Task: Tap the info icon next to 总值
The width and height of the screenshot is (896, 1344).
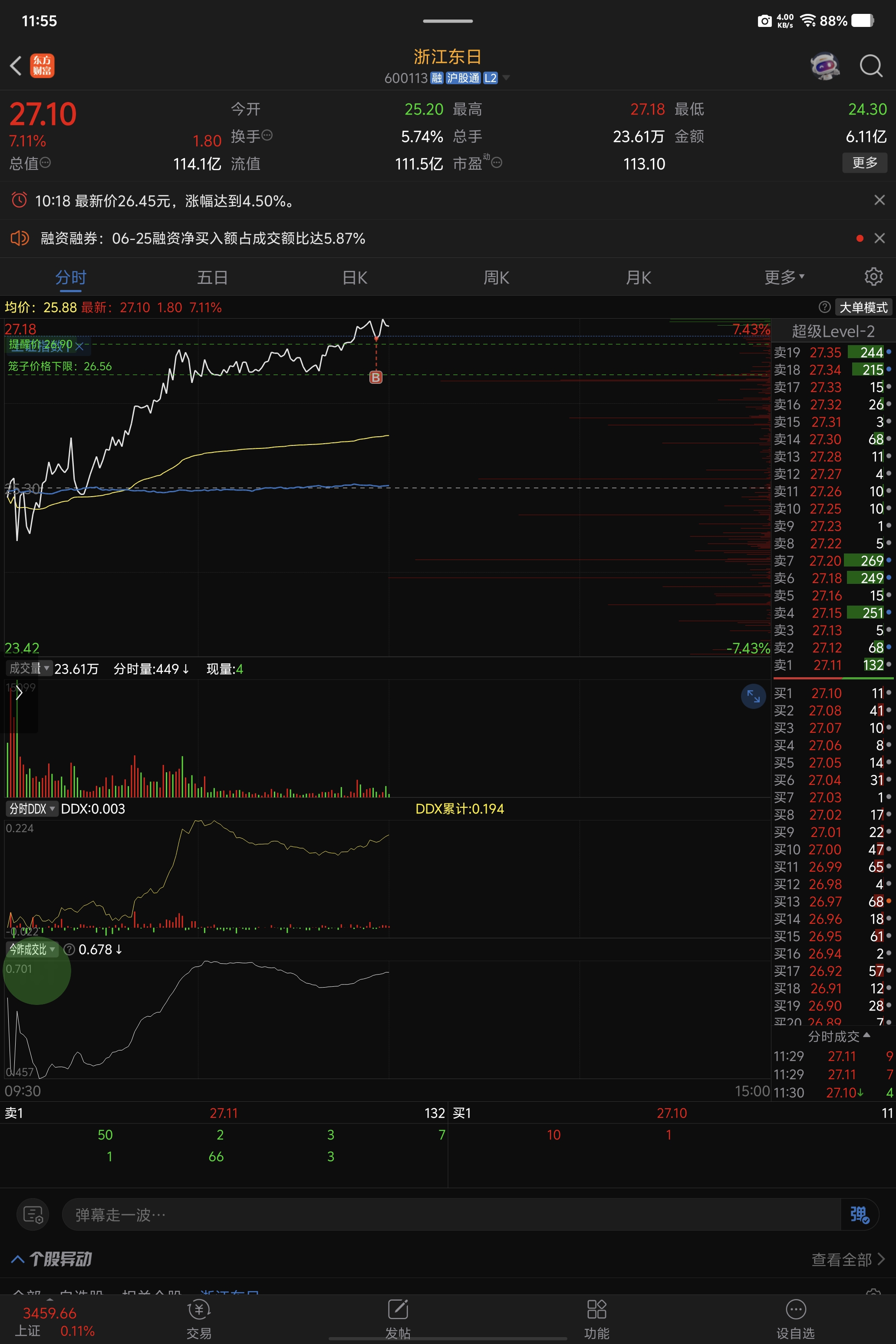Action: pos(45,162)
